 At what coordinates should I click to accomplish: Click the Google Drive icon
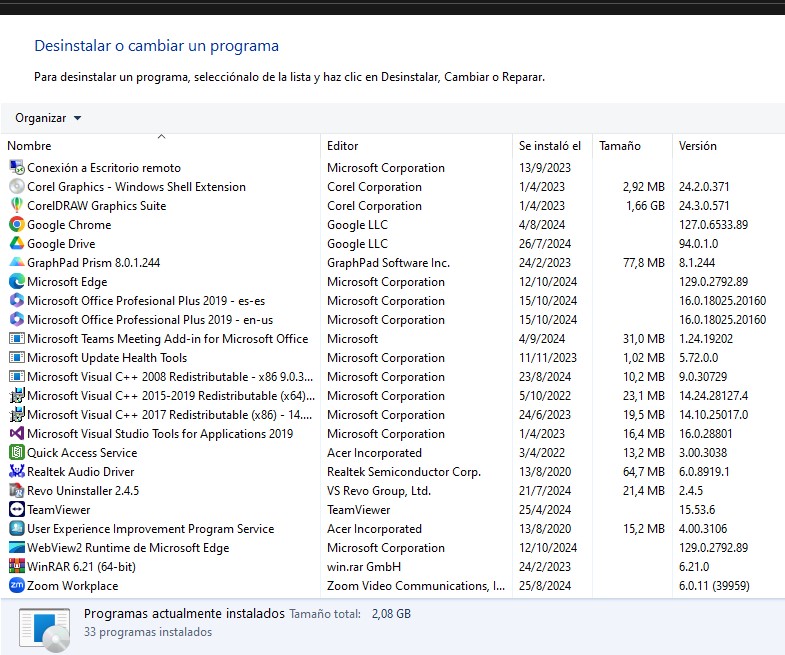17,243
